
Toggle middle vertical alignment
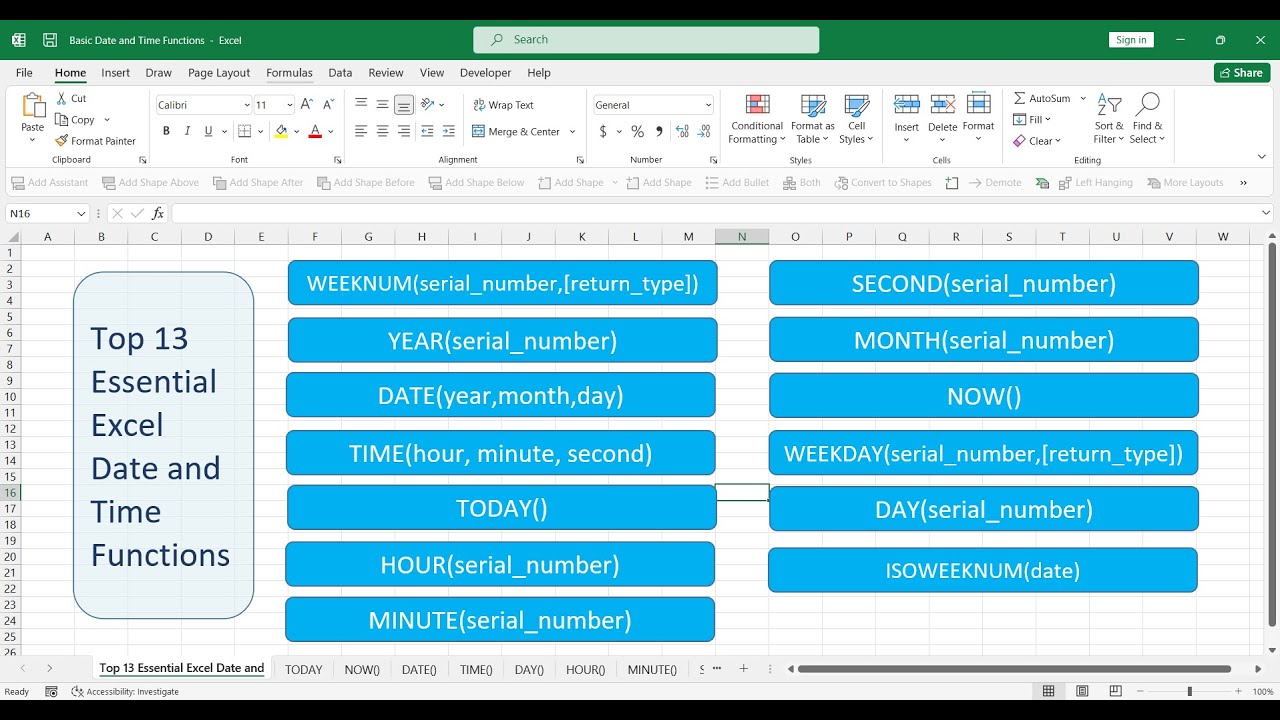click(382, 104)
